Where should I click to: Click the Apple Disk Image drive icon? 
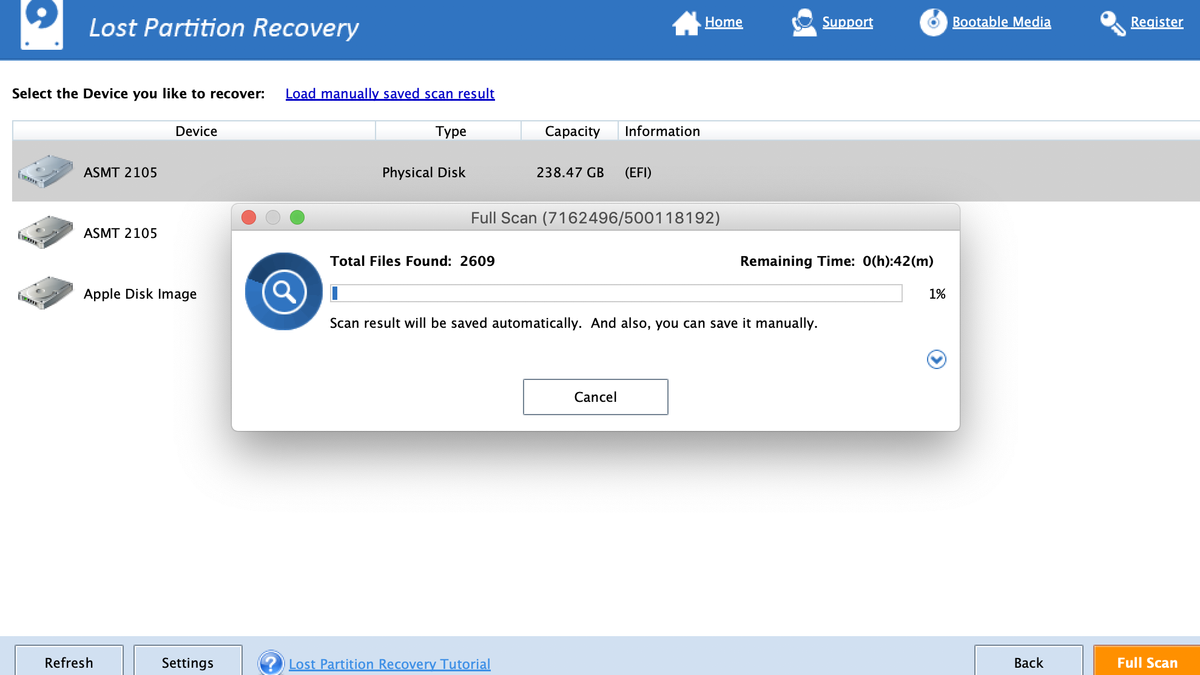click(44, 292)
